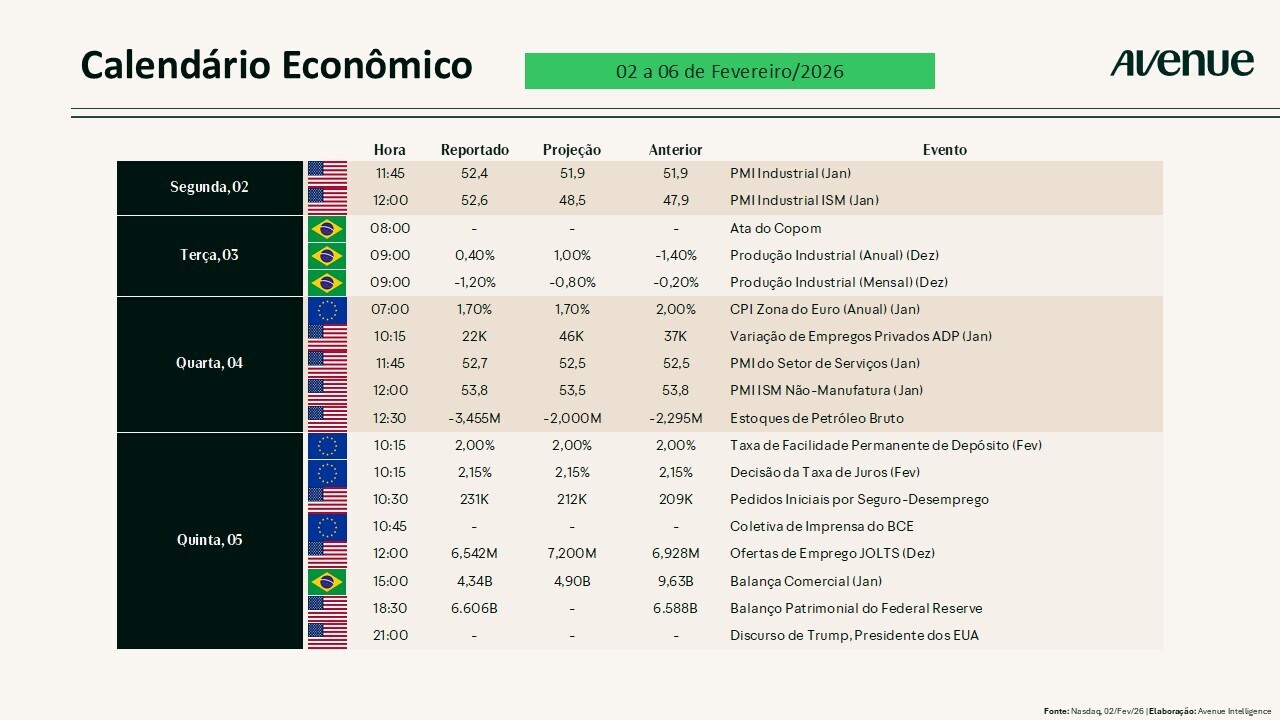Click the Segunda, 02 day label
This screenshot has width=1280, height=720.
click(x=209, y=187)
